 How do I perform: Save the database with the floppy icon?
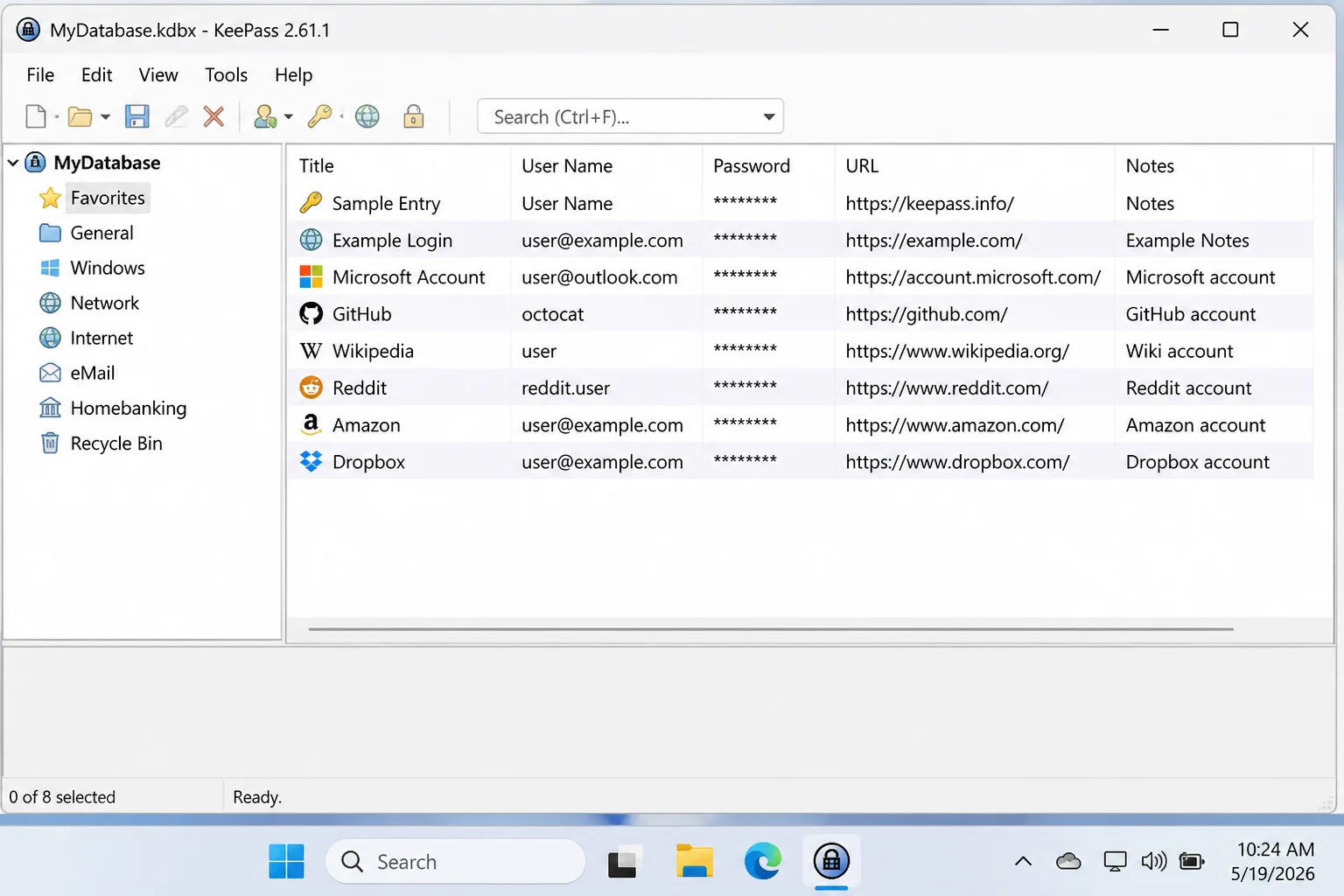(x=137, y=116)
